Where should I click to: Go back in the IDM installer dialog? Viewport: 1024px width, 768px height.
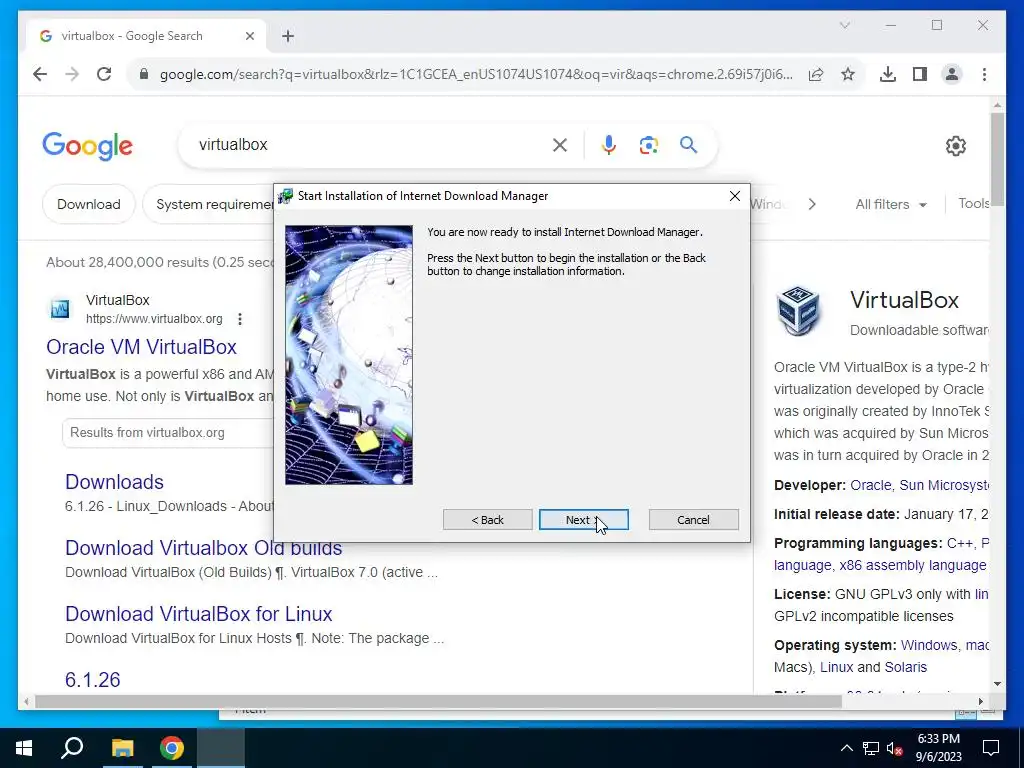(x=487, y=520)
